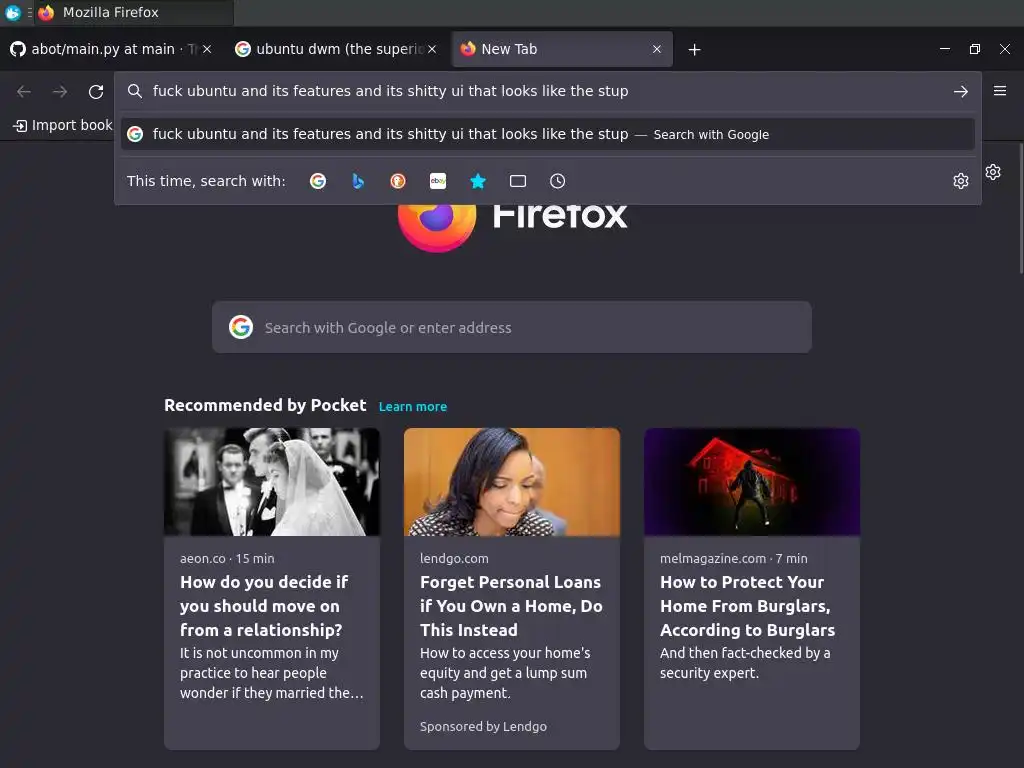The width and height of the screenshot is (1024, 768).
Task: Search this time with Bing icon
Action: coord(358,181)
